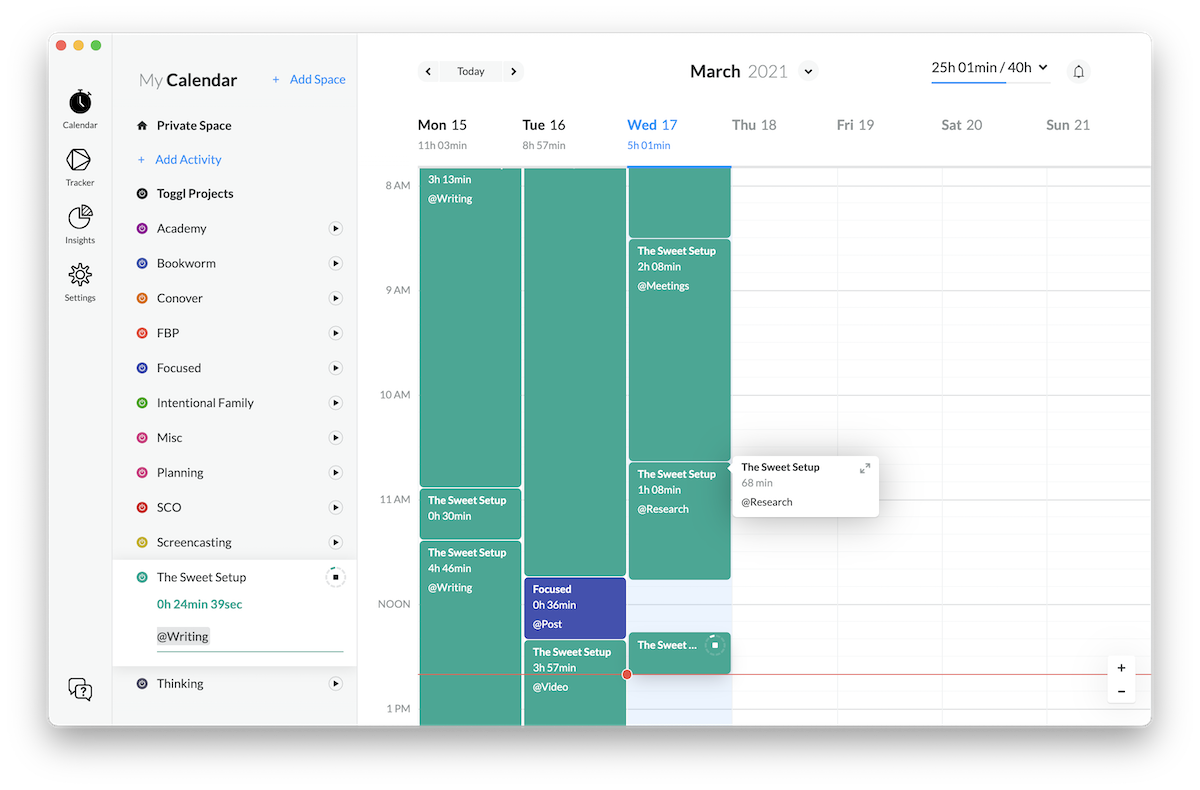Open the Focused 0h 36min @Post event

point(575,608)
